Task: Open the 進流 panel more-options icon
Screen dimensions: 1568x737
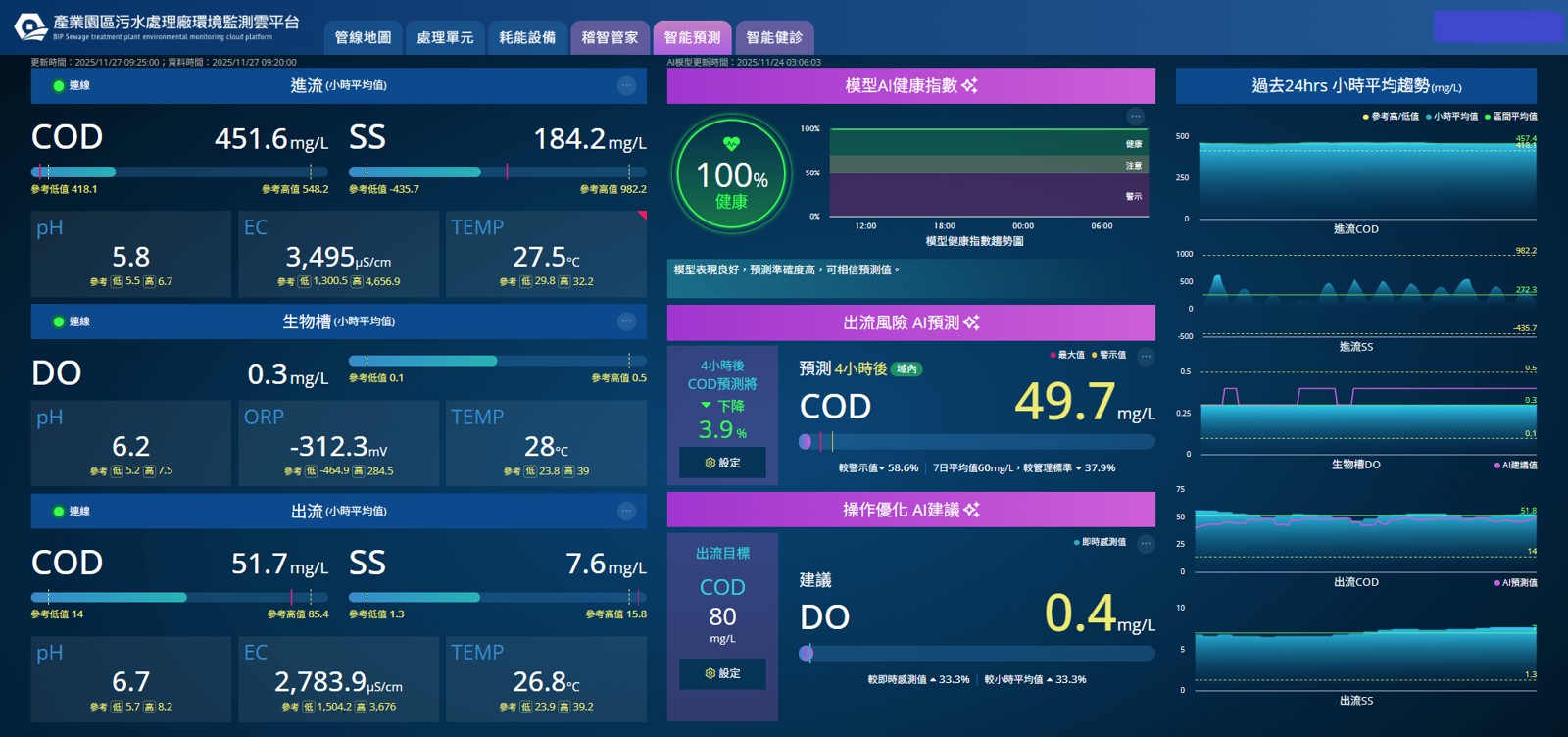Action: point(626,86)
